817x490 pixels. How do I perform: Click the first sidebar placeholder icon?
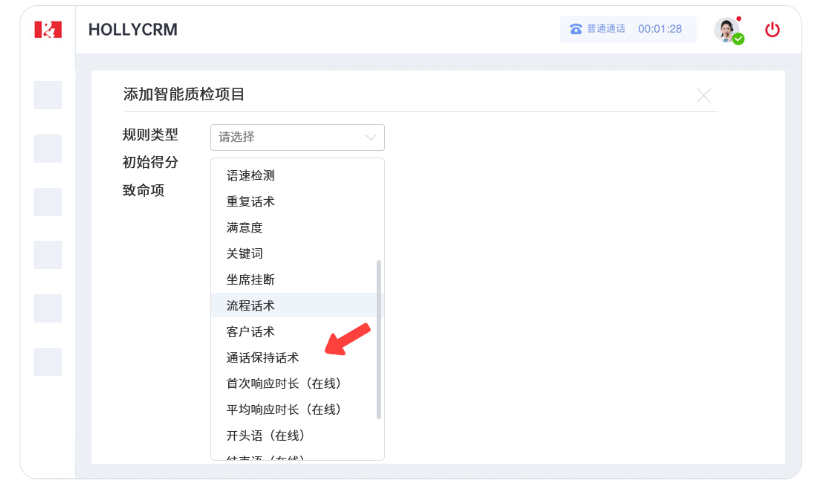(48, 95)
